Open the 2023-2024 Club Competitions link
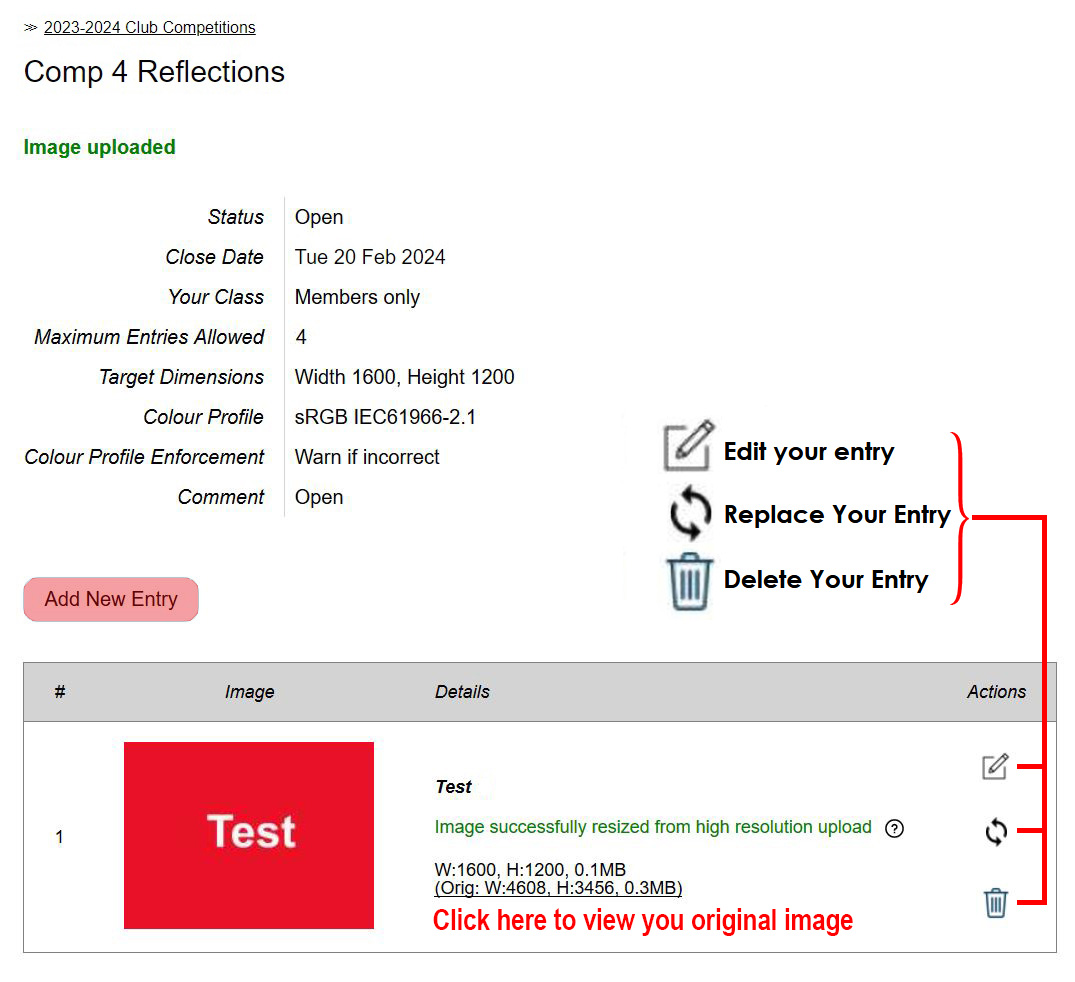 pos(149,28)
